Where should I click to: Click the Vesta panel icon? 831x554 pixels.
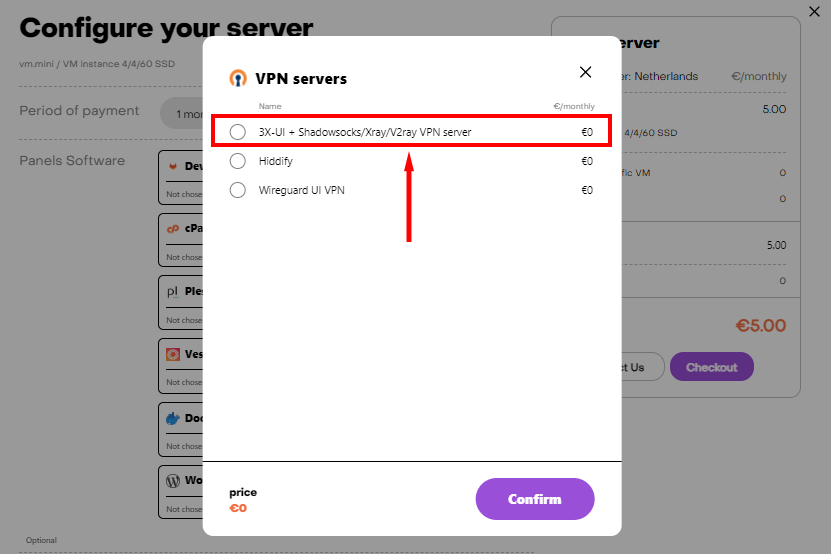pos(173,354)
